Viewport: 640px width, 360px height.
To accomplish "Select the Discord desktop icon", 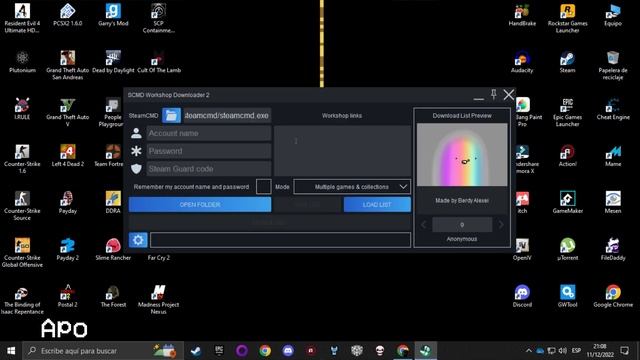I will pyautogui.click(x=522, y=296).
